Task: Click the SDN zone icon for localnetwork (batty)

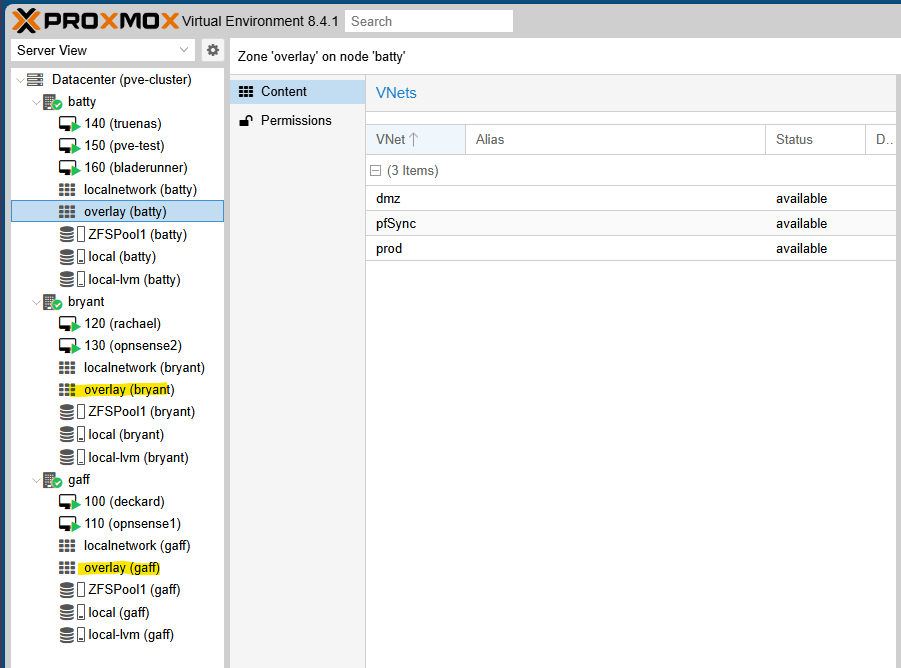Action: [67, 189]
